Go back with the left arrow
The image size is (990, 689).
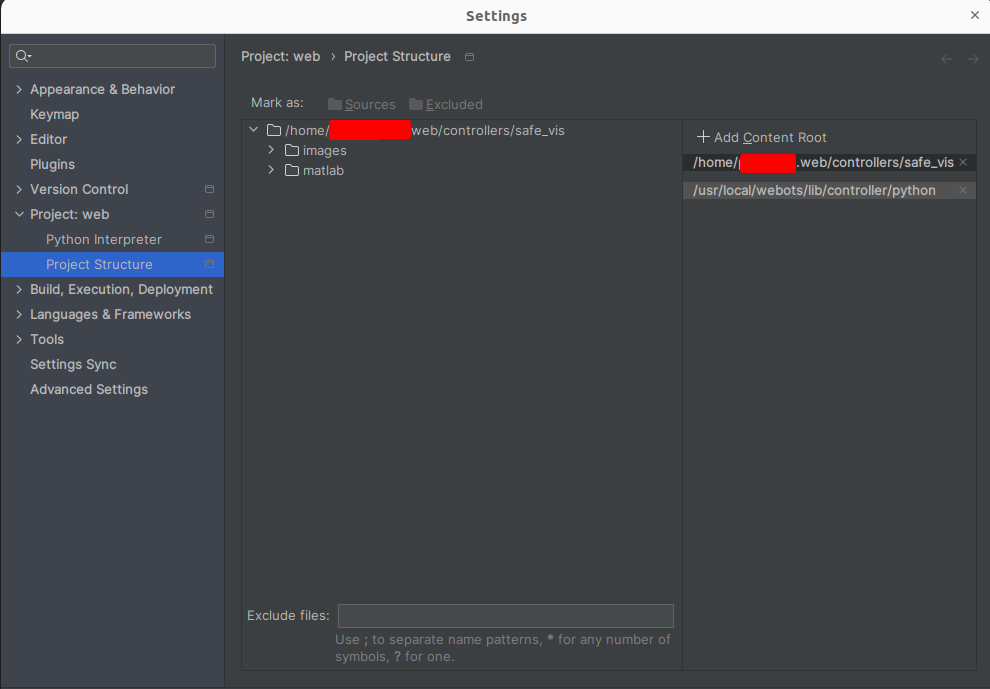tap(946, 59)
